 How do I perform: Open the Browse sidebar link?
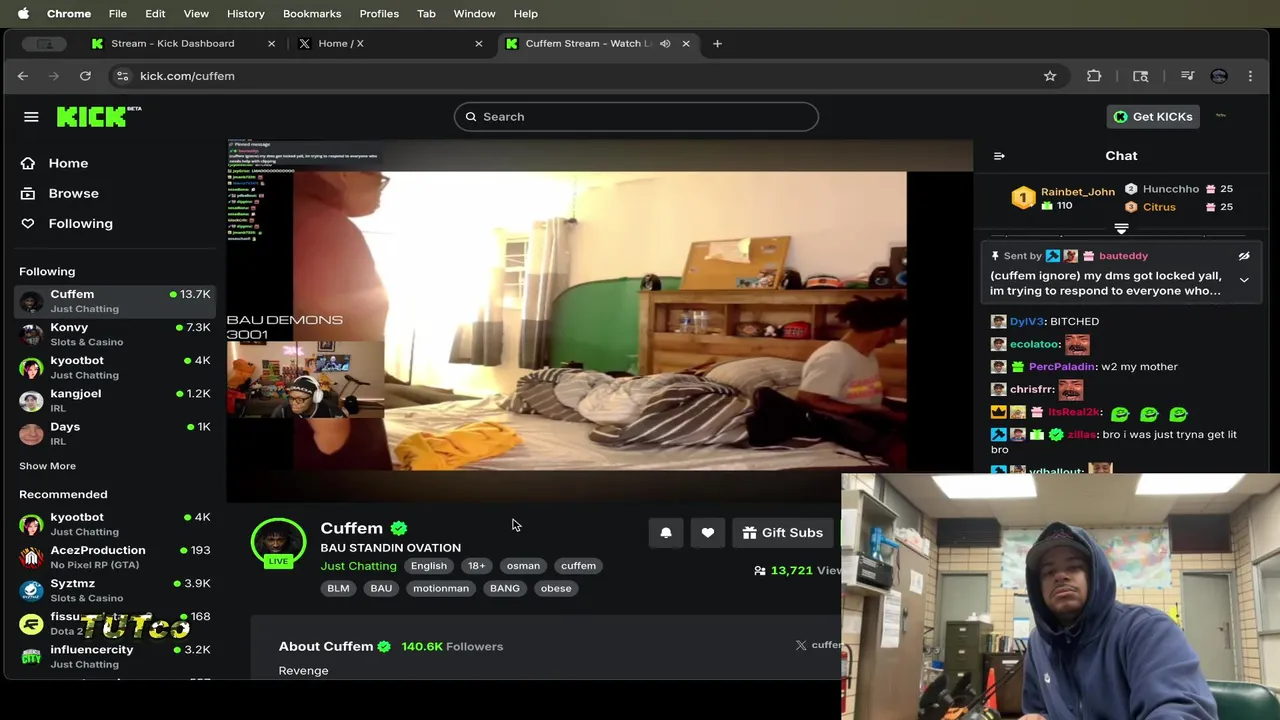[x=73, y=193]
